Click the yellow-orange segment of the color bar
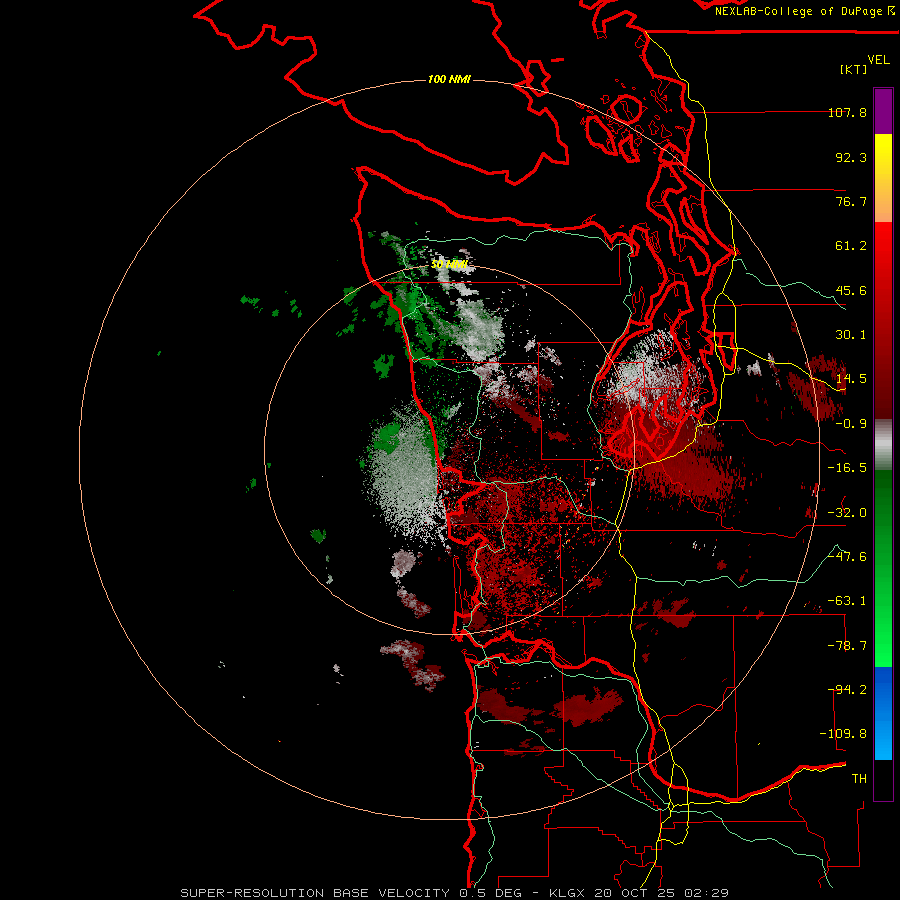The image size is (900, 900). 883,178
